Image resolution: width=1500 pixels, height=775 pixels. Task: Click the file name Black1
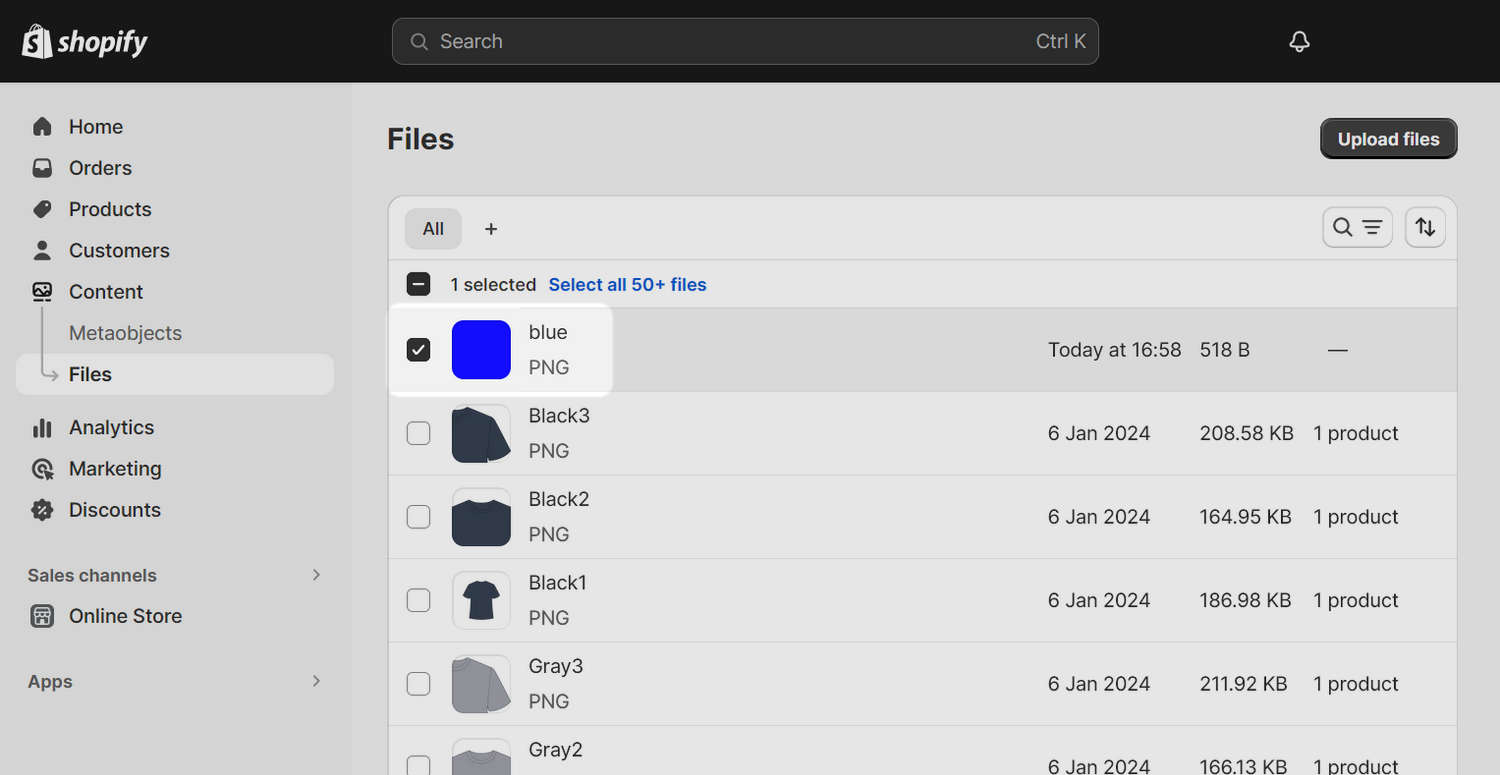[558, 583]
